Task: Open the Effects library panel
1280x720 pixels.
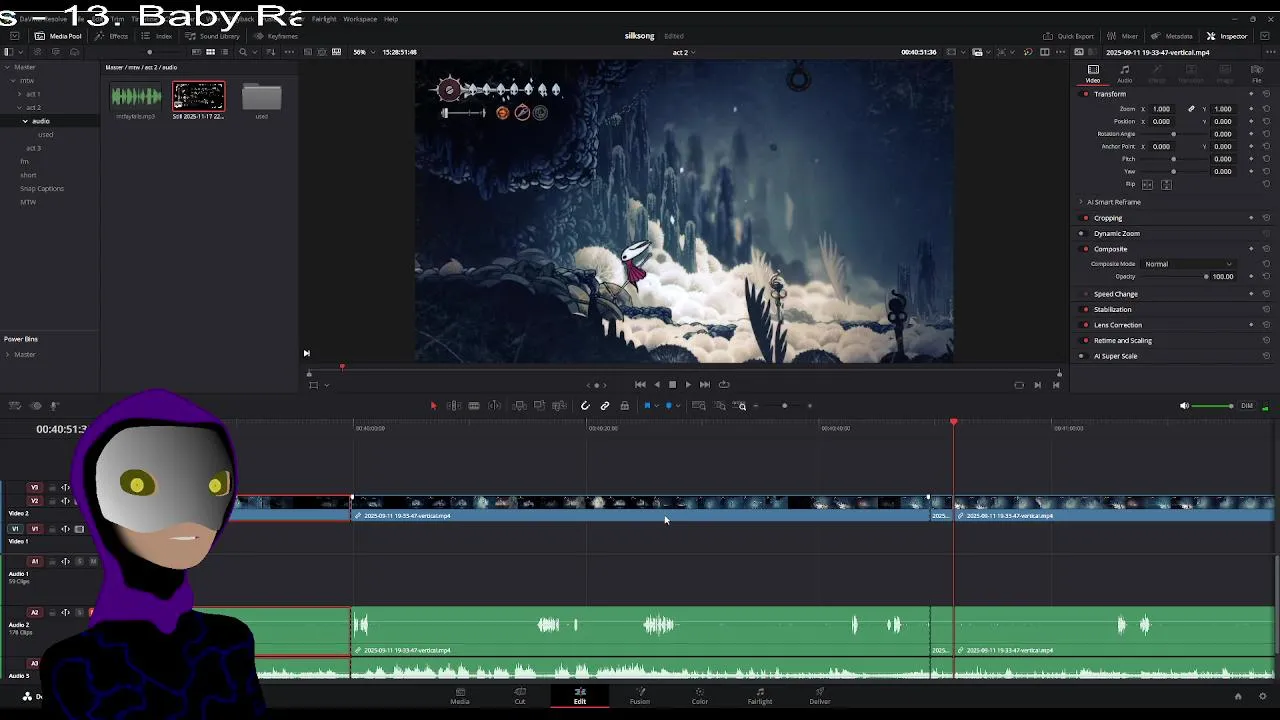Action: point(112,36)
